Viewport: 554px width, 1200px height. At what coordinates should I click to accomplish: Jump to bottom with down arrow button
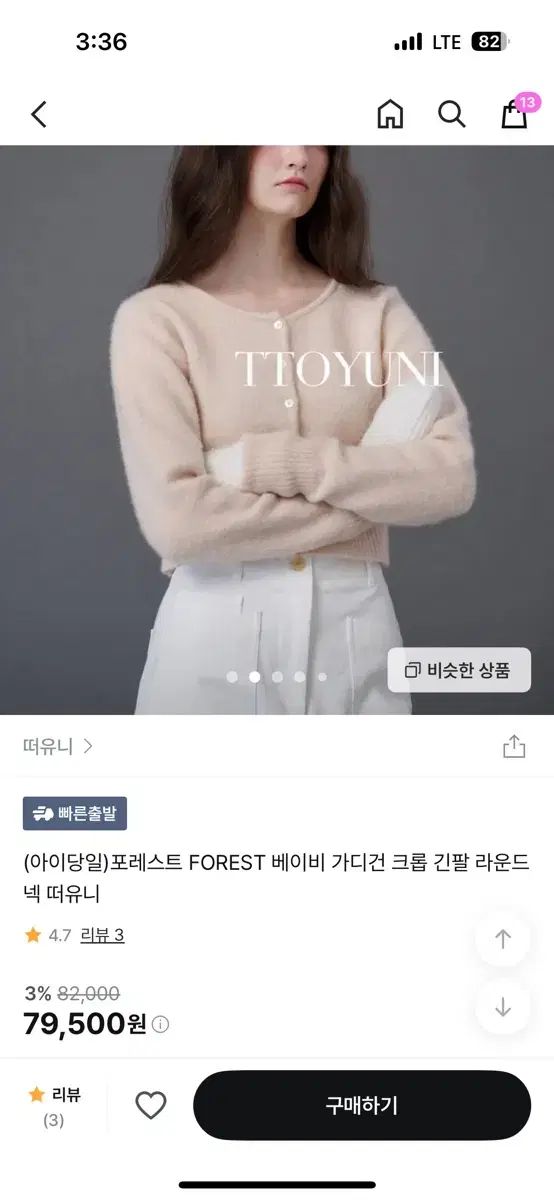[503, 1007]
